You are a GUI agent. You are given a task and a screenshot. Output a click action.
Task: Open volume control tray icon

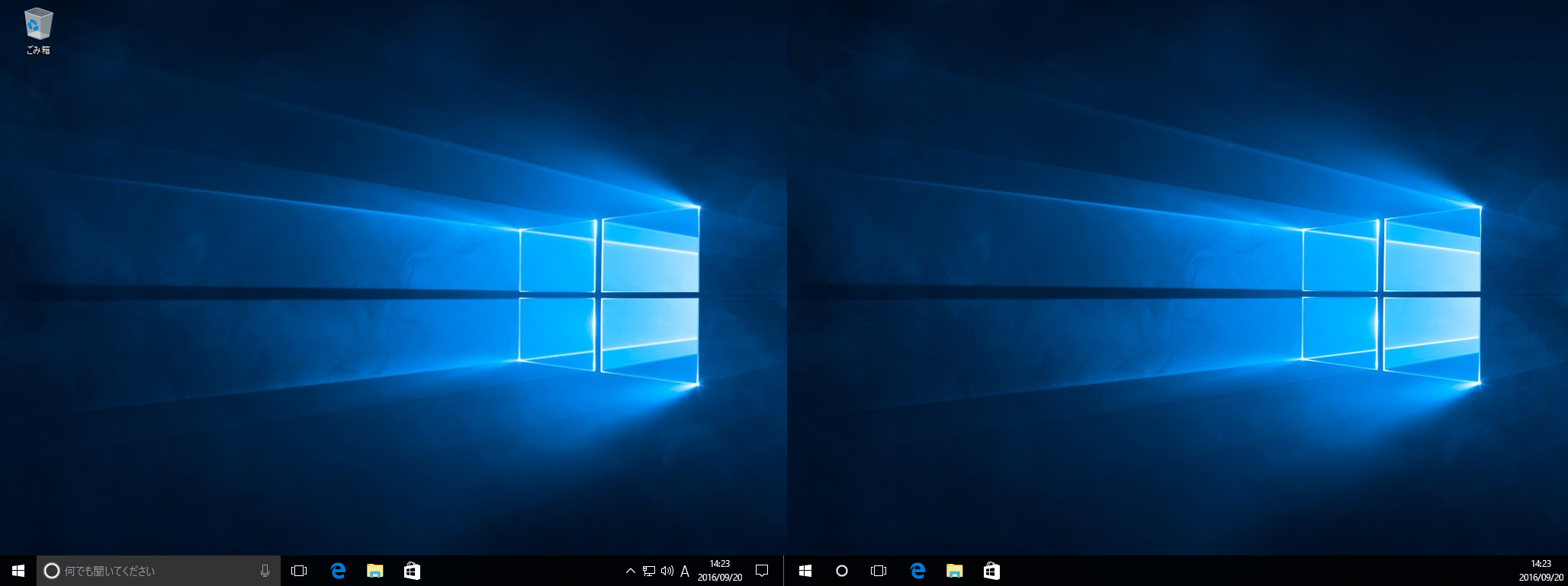click(667, 571)
